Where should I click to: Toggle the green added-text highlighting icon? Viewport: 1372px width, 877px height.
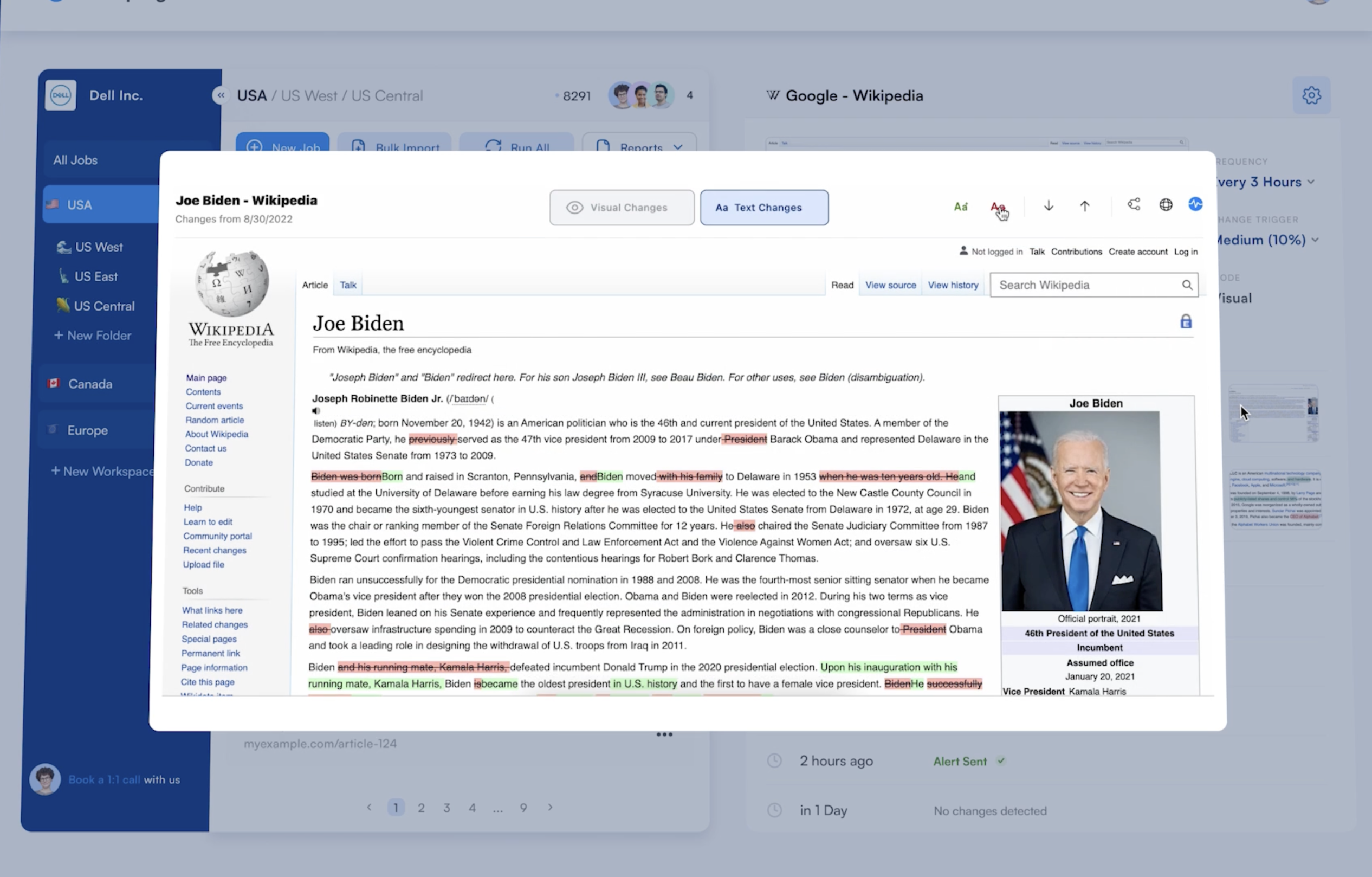(961, 207)
